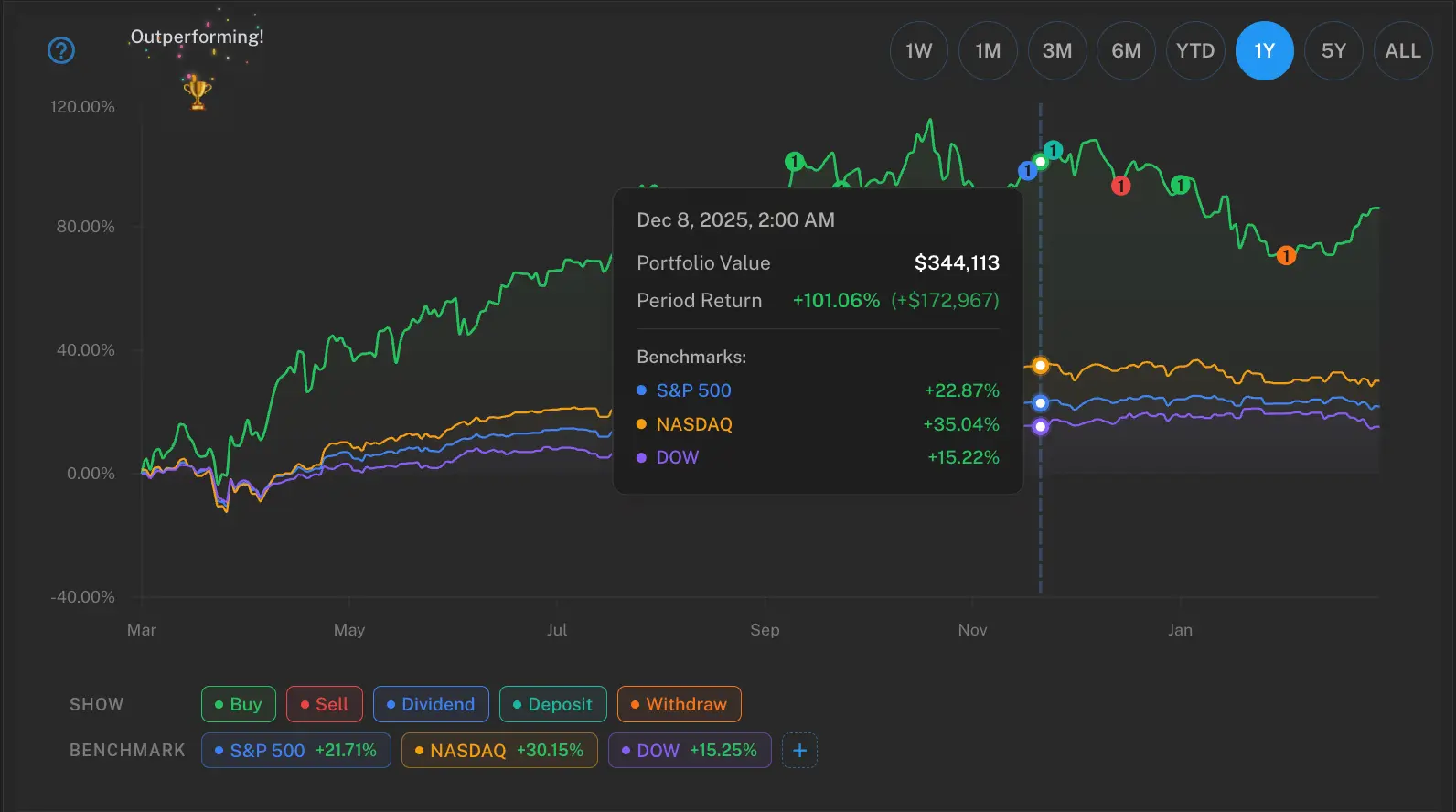Toggle Sell markers on chart
1456x812 pixels.
(x=325, y=704)
